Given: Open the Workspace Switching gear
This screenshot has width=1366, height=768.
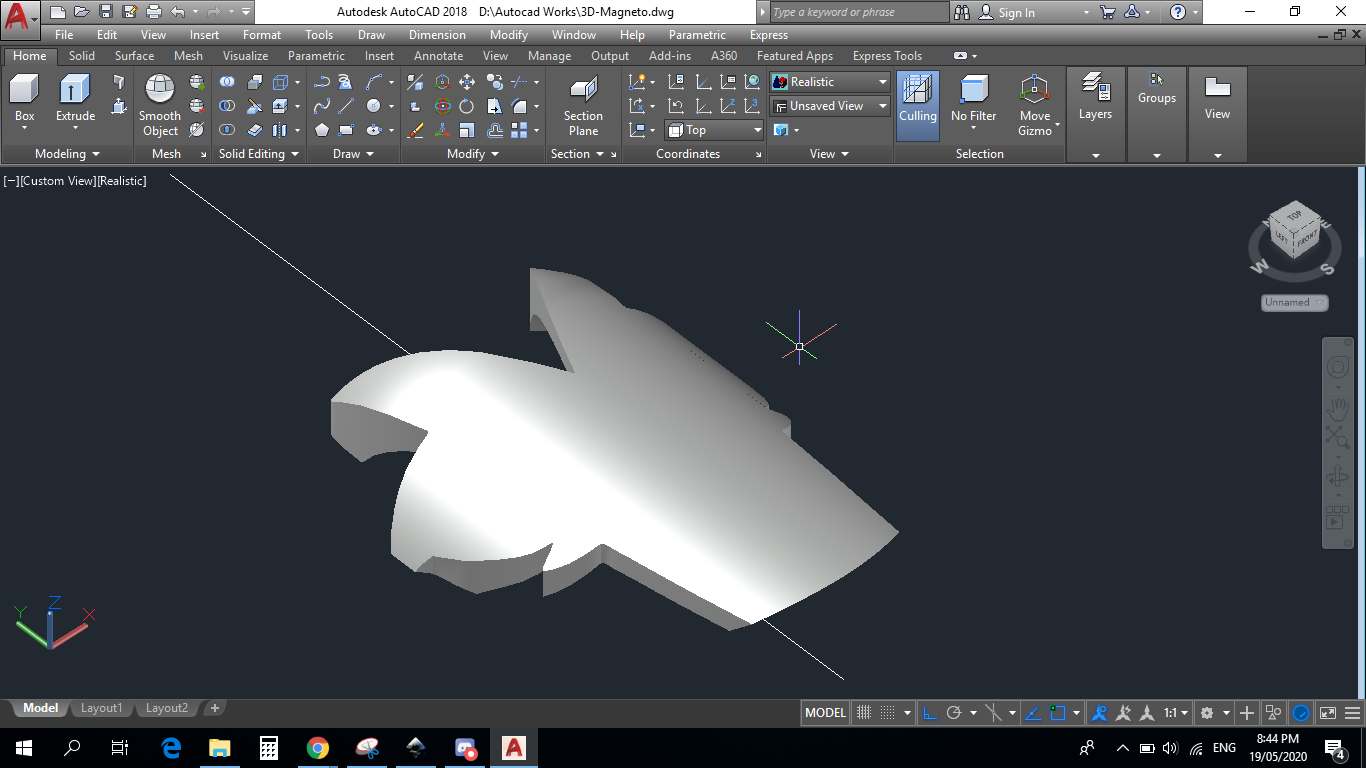Looking at the screenshot, I should [x=1207, y=713].
